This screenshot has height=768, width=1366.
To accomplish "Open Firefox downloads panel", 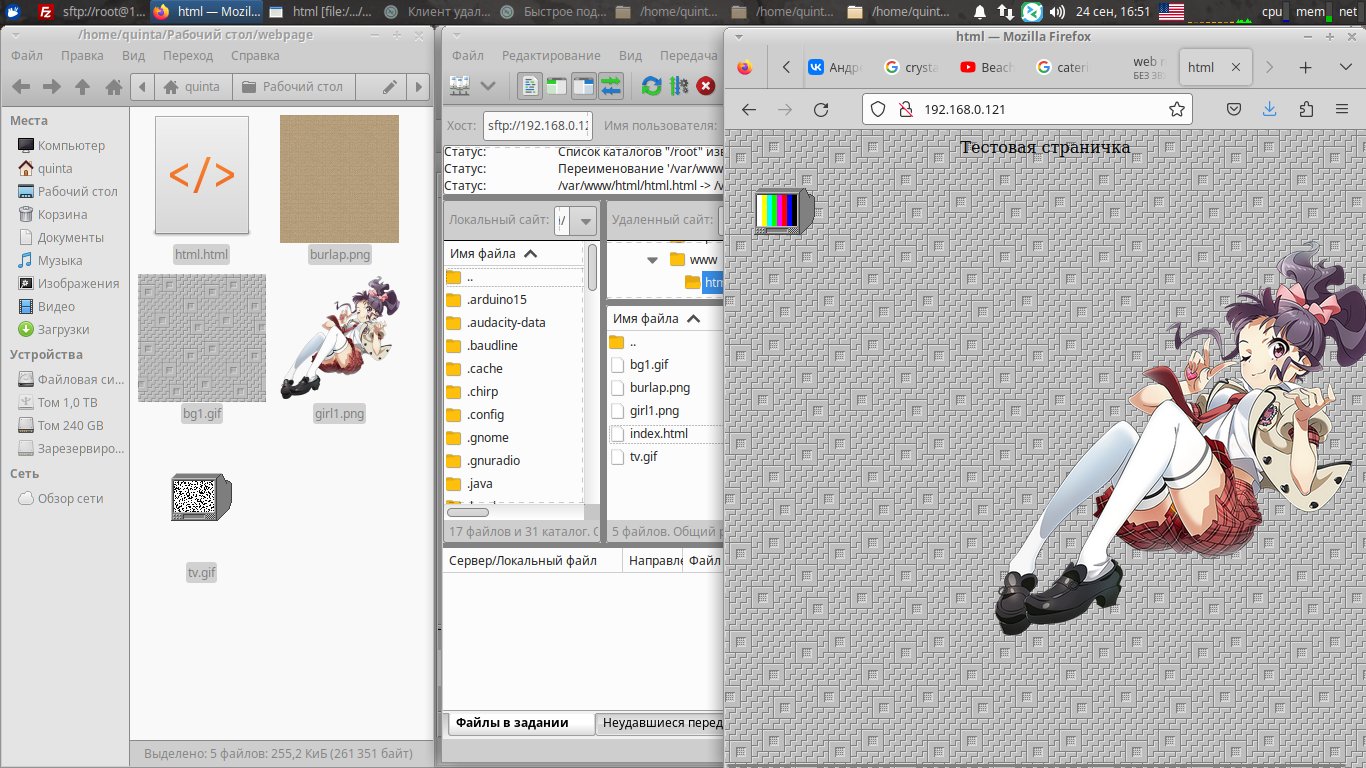I will [x=1270, y=110].
